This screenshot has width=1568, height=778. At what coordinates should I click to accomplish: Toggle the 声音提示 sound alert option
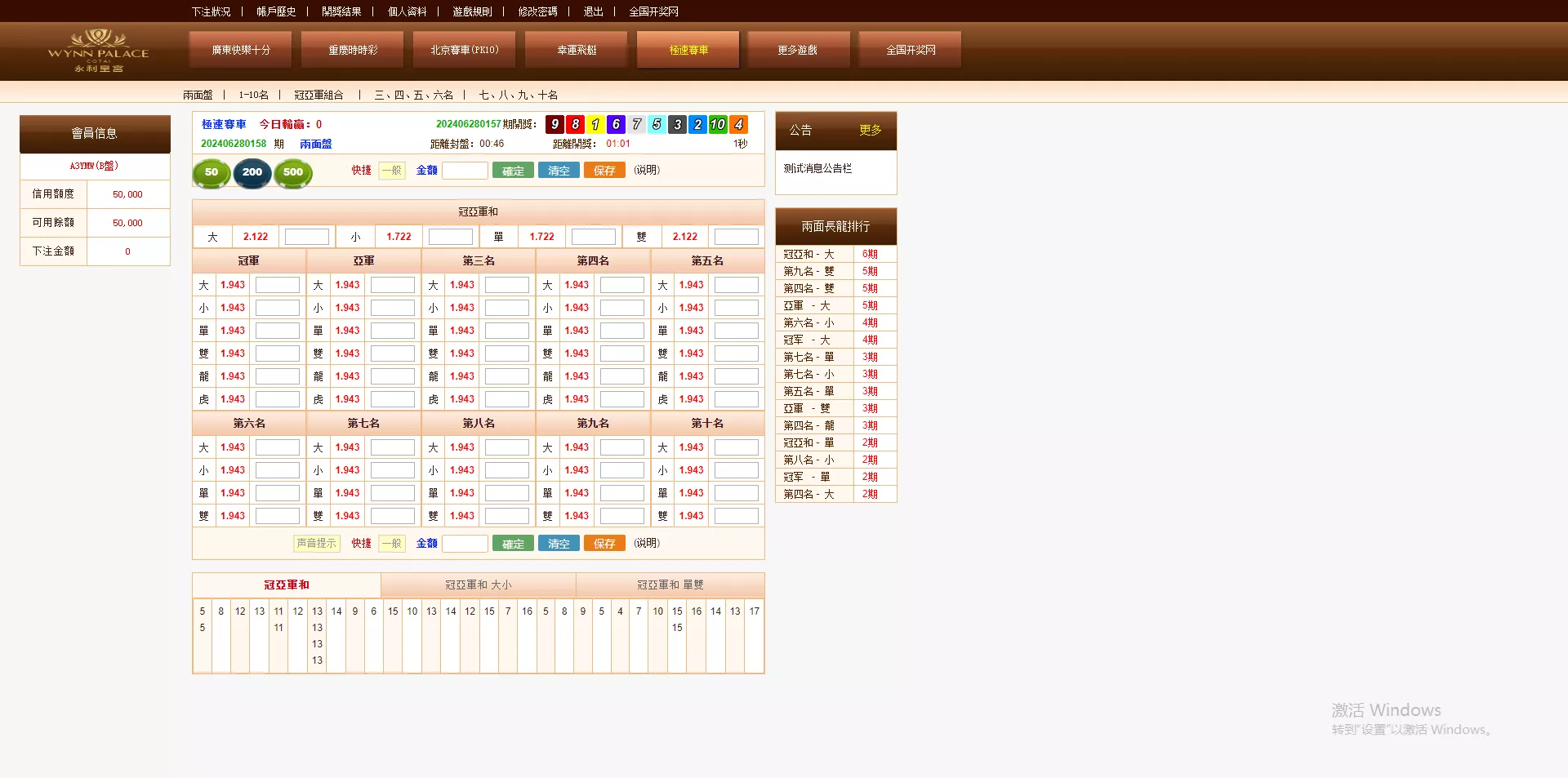pos(317,543)
